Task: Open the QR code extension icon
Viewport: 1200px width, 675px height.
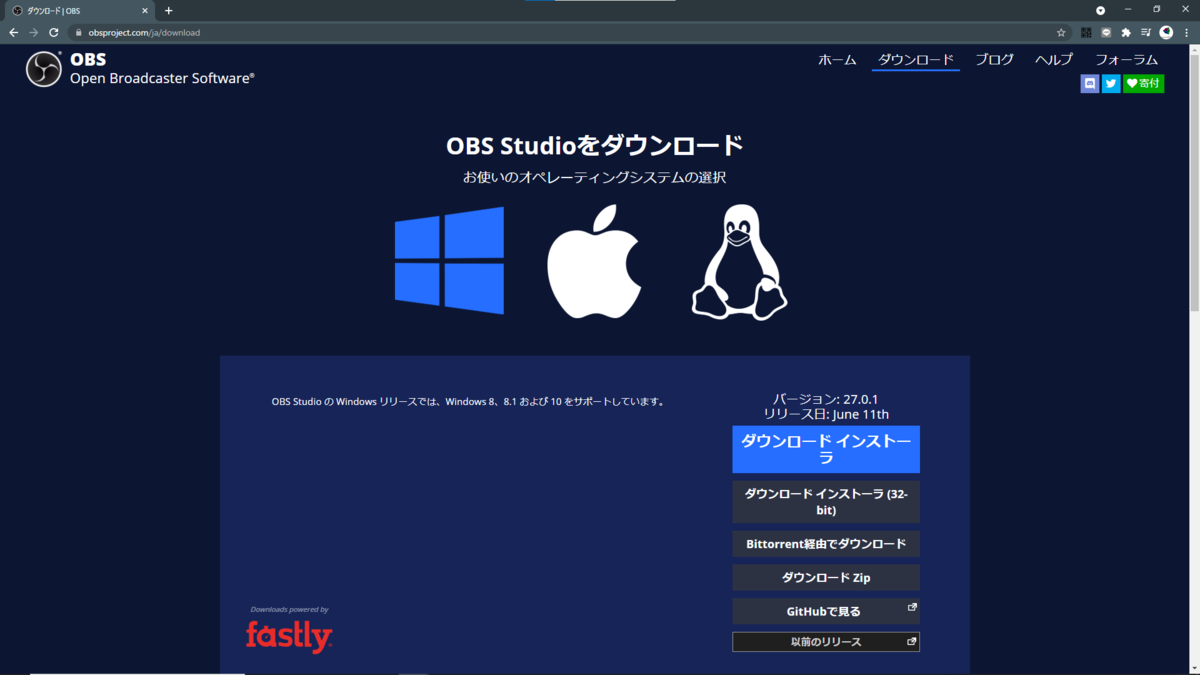Action: (1086, 33)
